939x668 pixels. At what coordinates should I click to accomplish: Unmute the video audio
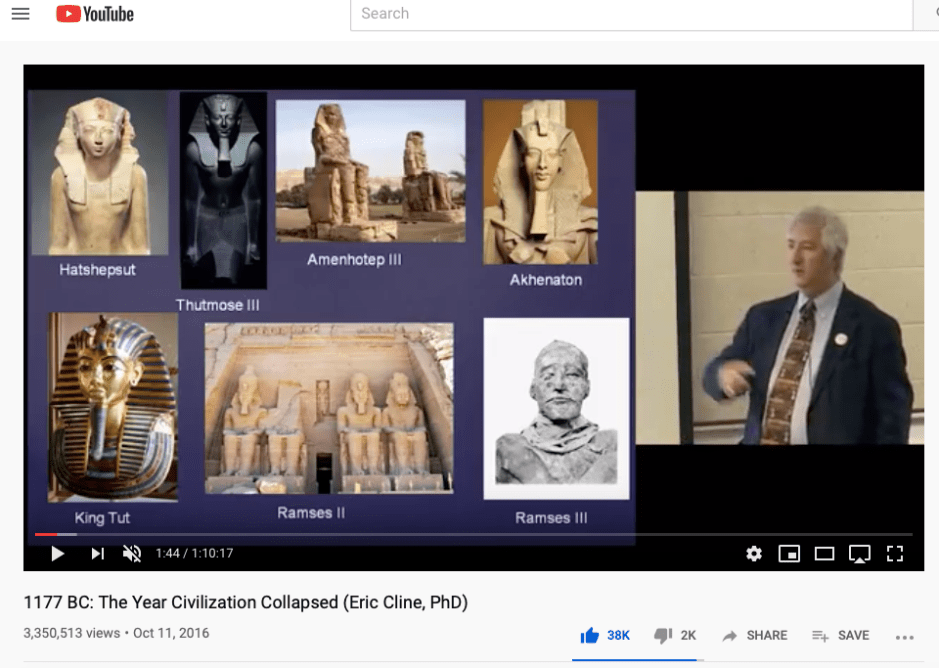[x=132, y=553]
